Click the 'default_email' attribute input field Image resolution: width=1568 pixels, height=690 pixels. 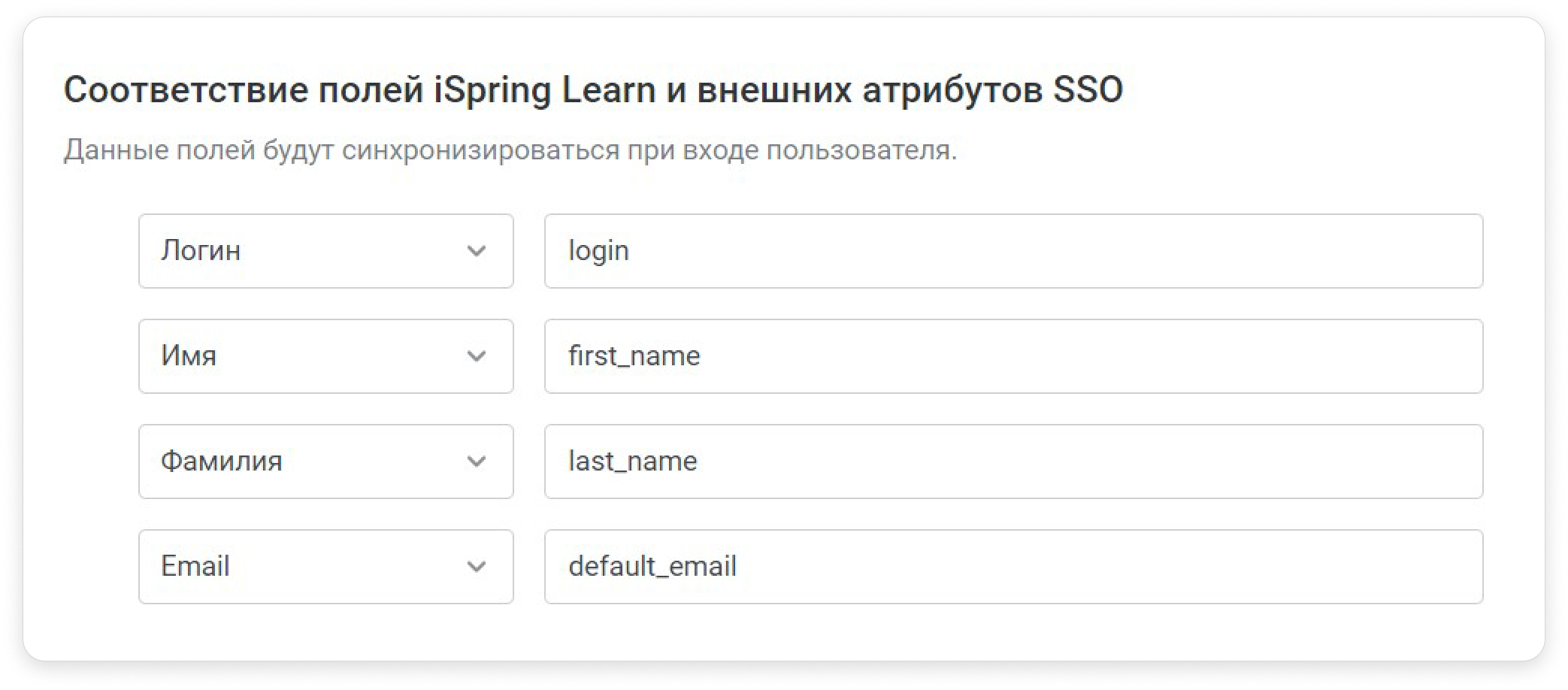click(x=1013, y=567)
